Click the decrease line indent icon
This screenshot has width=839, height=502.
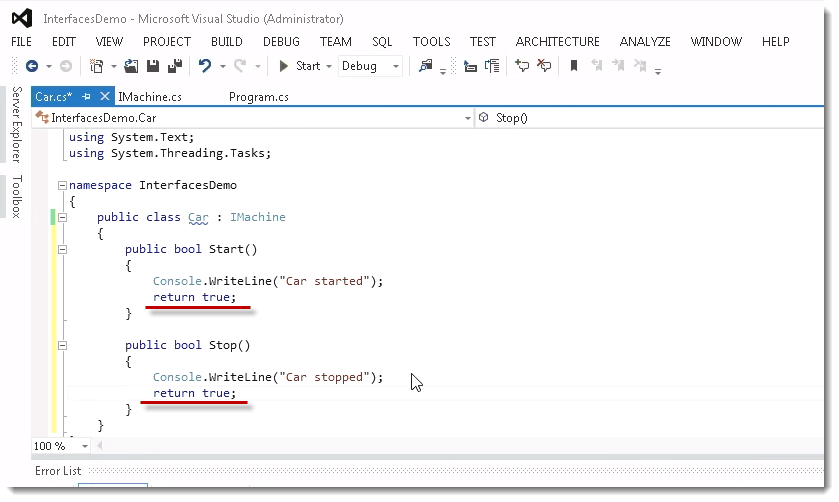(470, 66)
